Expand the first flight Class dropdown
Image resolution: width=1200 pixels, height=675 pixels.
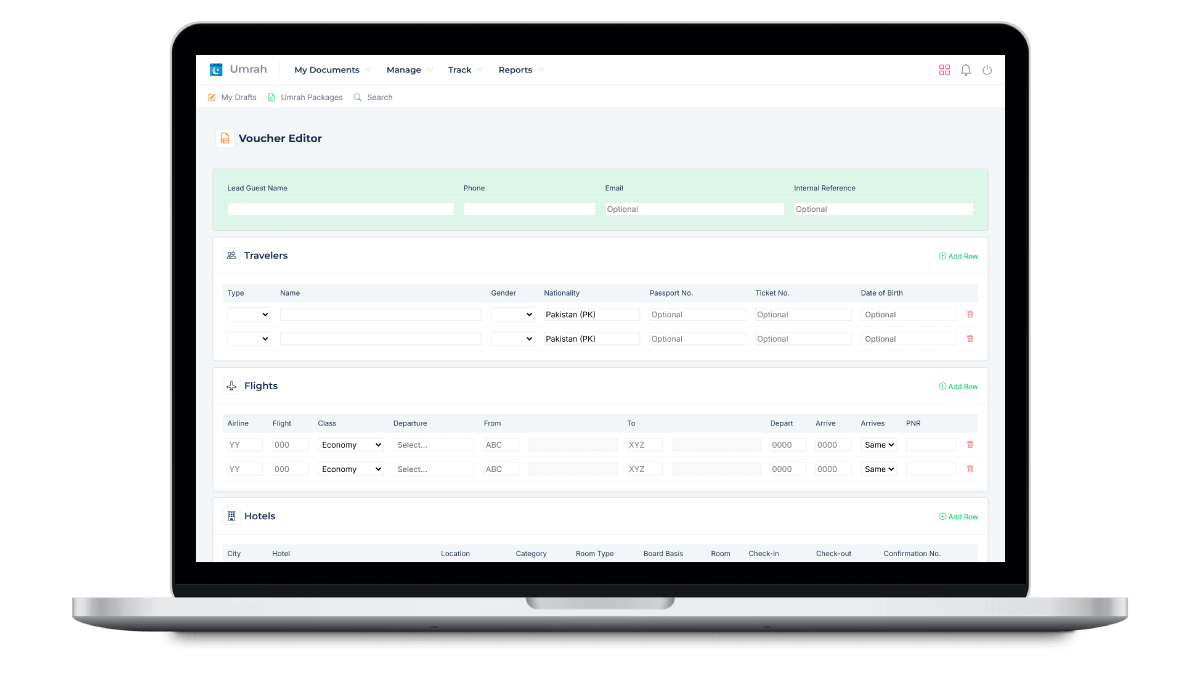(x=351, y=445)
